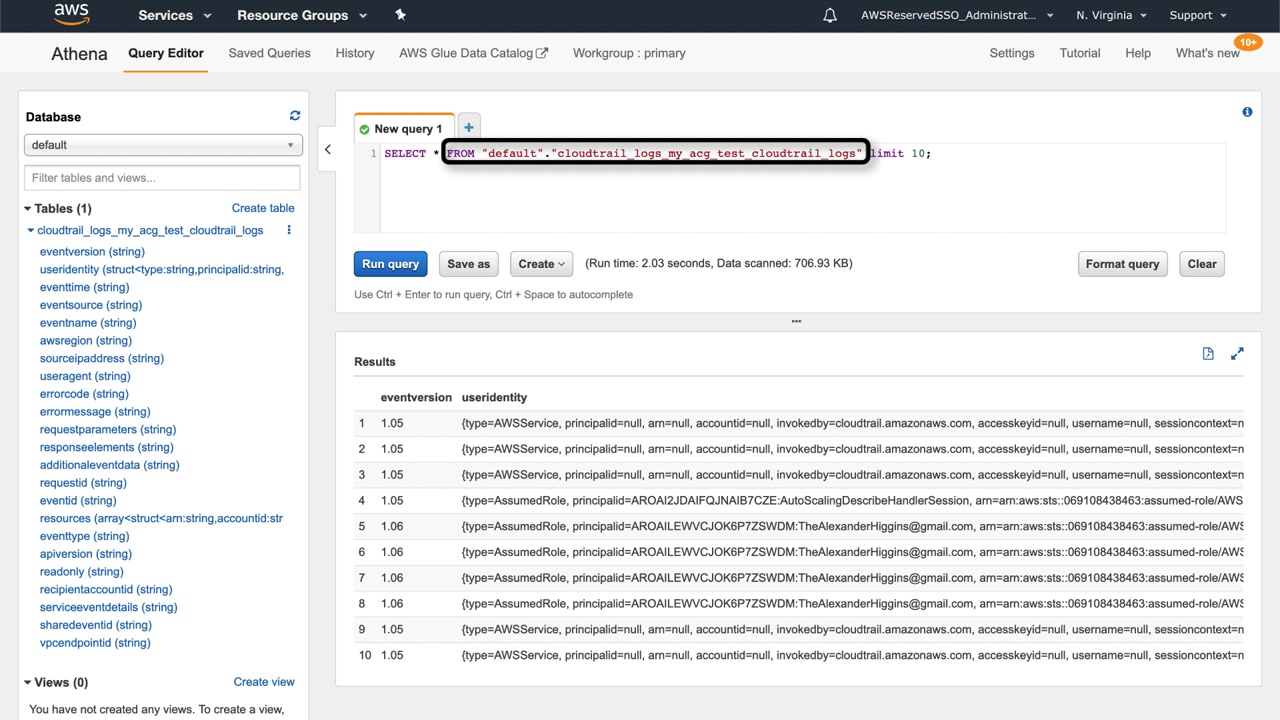Select the eventsource column field
1280x720 pixels.
pos(91,305)
